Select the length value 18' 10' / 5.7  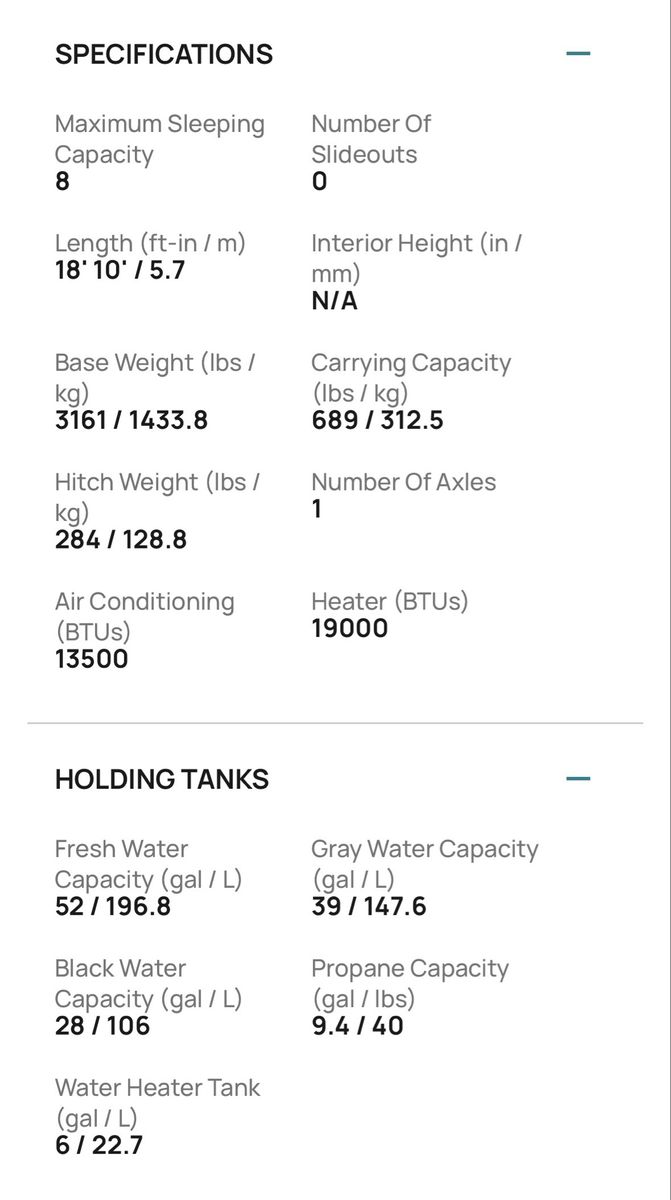(120, 270)
